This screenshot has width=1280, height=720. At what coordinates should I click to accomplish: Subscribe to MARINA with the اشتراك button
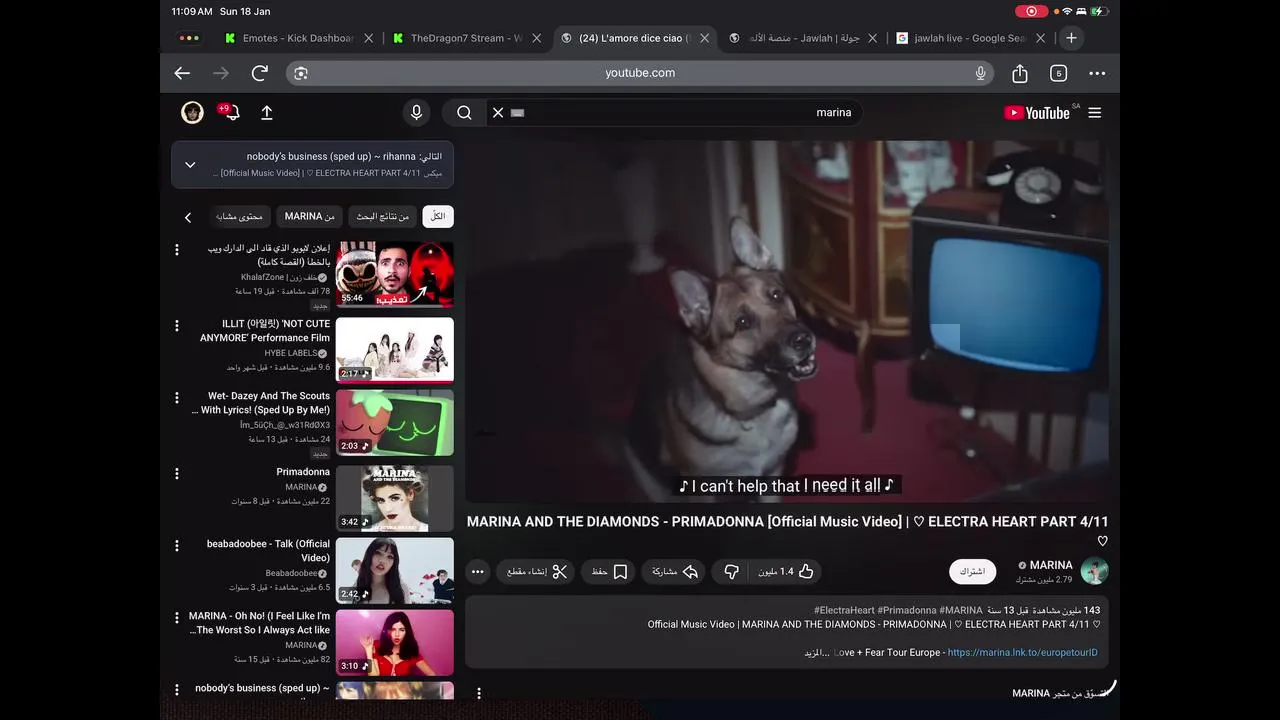972,572
